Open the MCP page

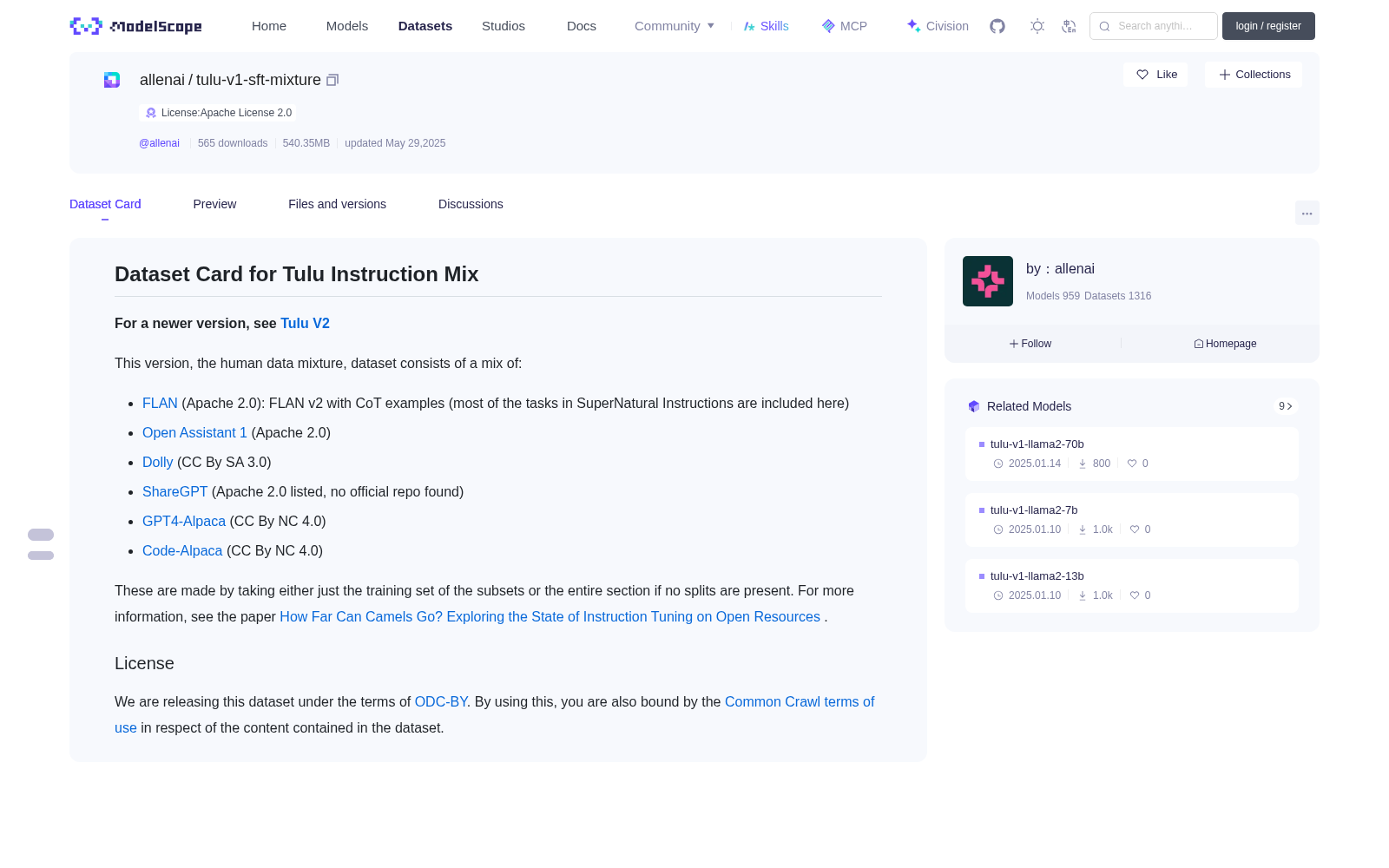(x=845, y=26)
